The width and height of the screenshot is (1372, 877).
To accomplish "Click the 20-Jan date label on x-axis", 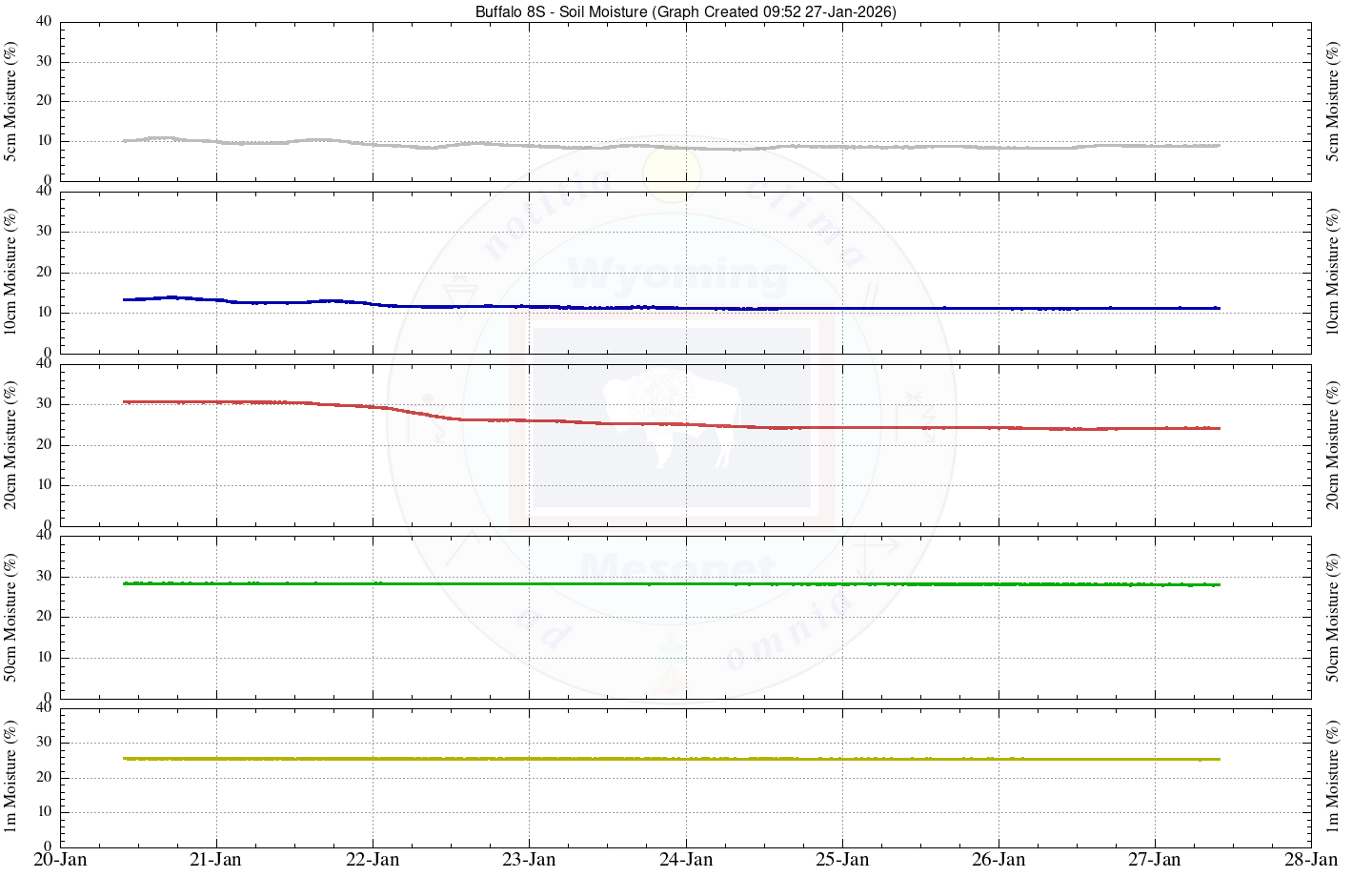I will coord(60,860).
